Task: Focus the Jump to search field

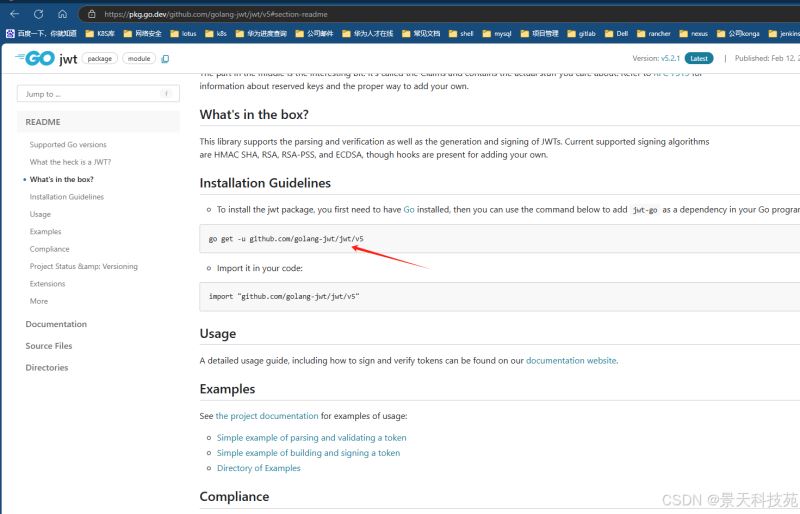Action: point(98,94)
